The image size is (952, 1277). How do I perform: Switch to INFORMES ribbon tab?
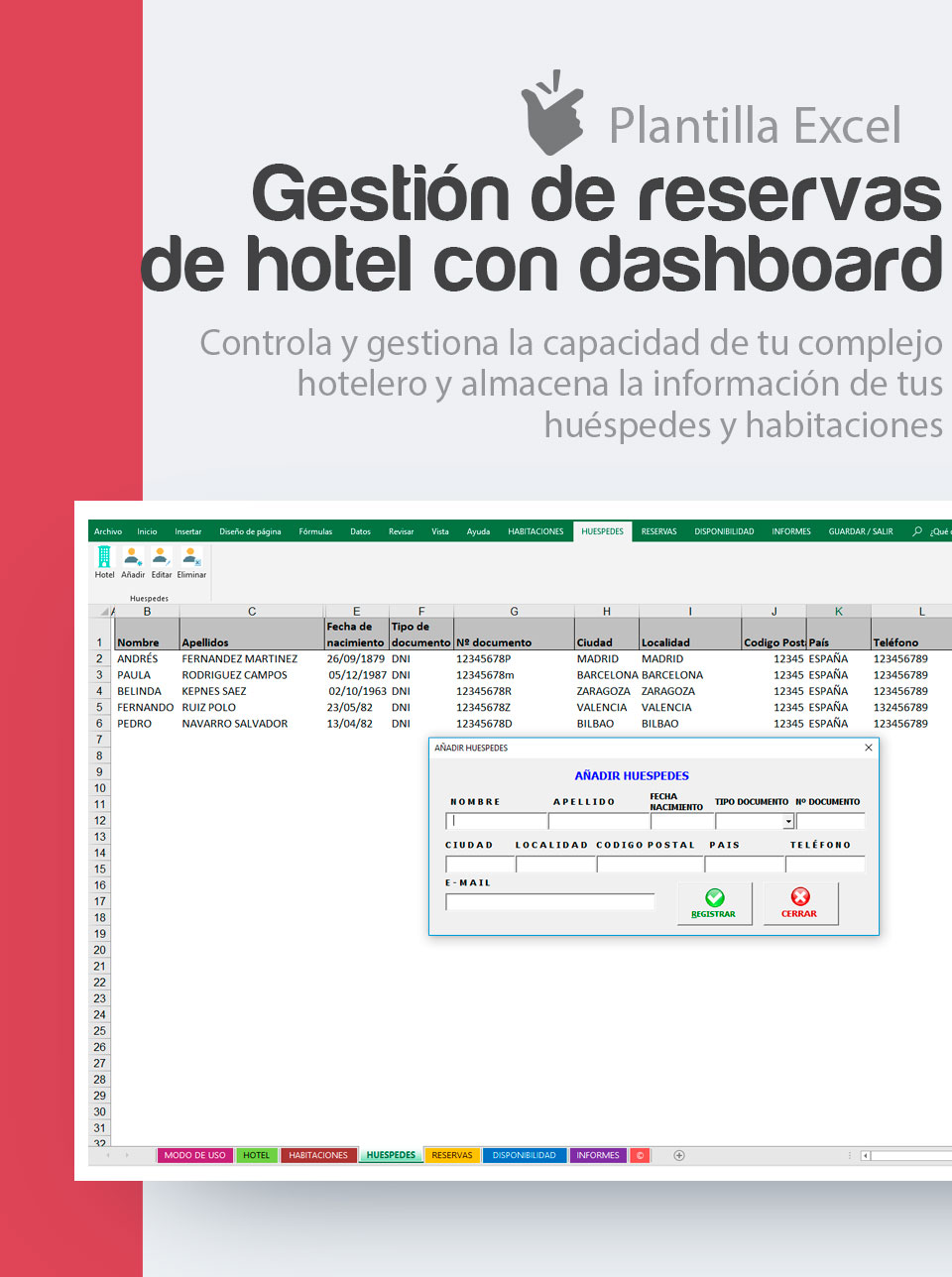[791, 531]
